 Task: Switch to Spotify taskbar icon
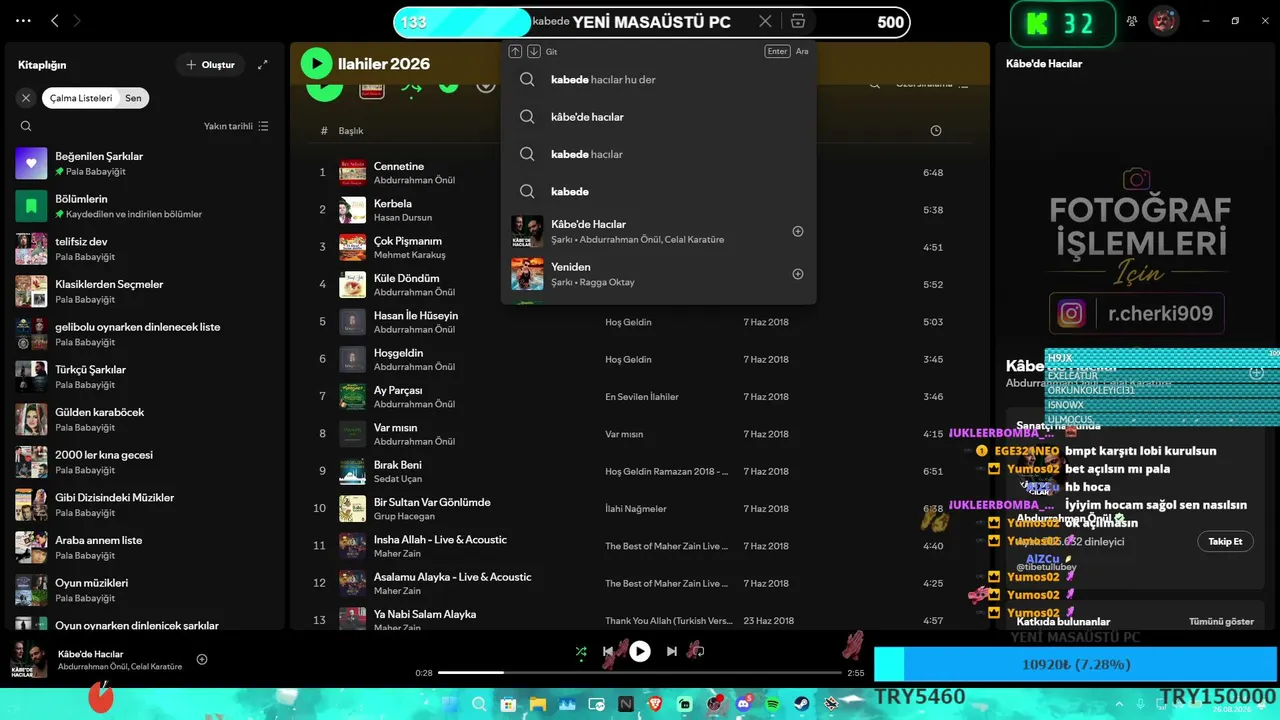[x=773, y=704]
